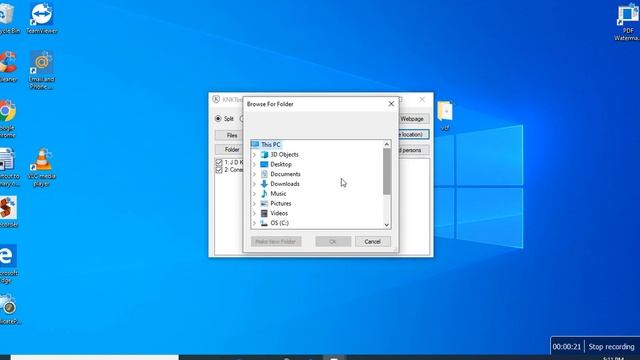Click the folder tree scroll-down arrow
Screen dimensions: 640x360
[x=387, y=225]
